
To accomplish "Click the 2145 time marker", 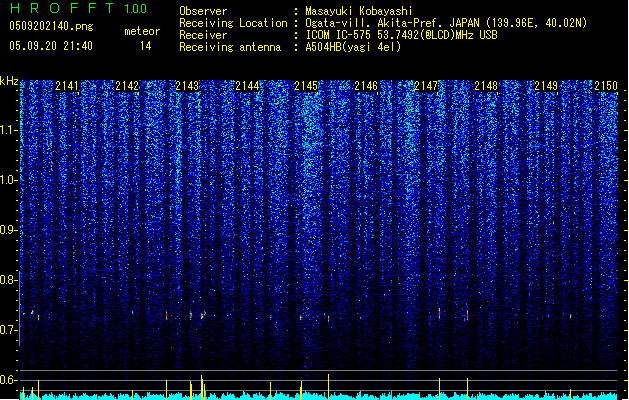I will pyautogui.click(x=306, y=85).
